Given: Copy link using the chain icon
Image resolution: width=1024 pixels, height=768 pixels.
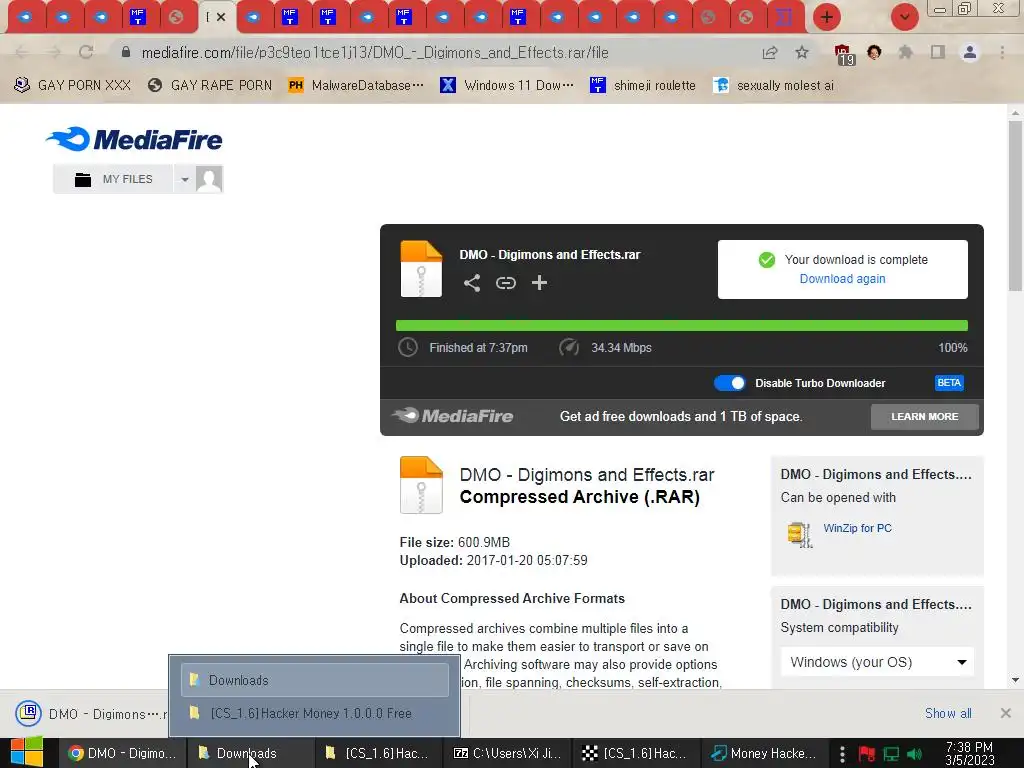Looking at the screenshot, I should [505, 283].
